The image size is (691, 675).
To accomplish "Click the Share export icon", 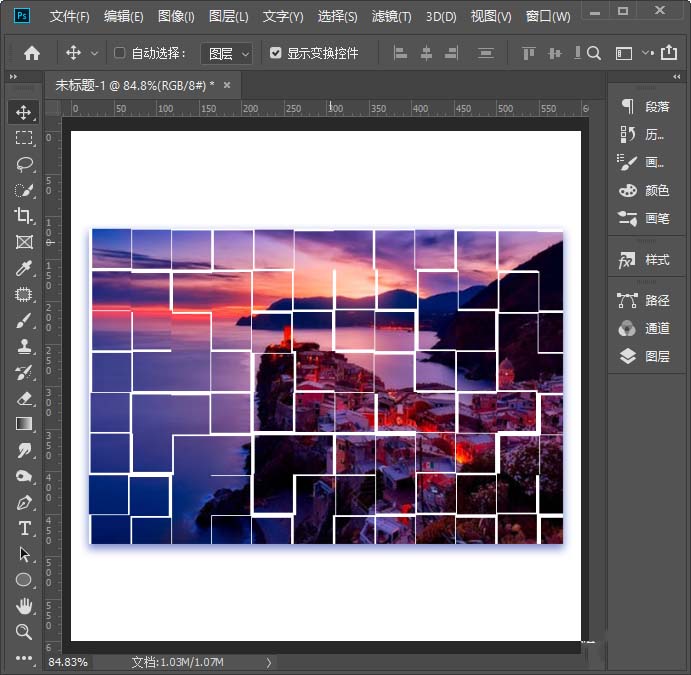I will click(x=669, y=52).
